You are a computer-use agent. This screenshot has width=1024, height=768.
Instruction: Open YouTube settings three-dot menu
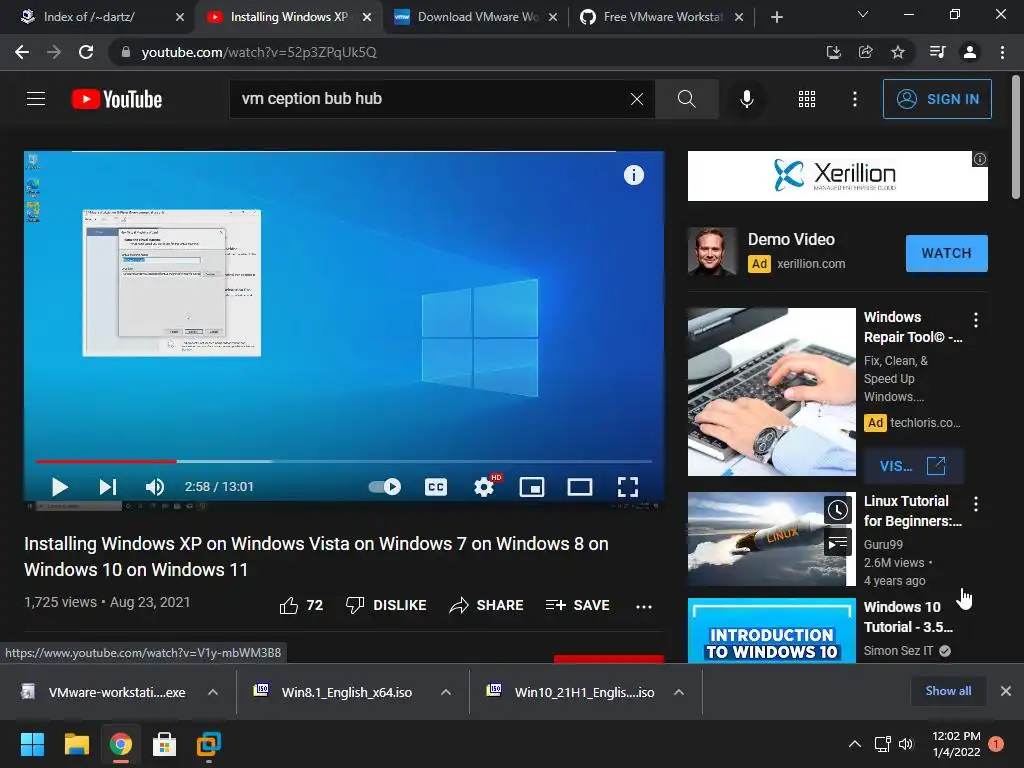[854, 99]
